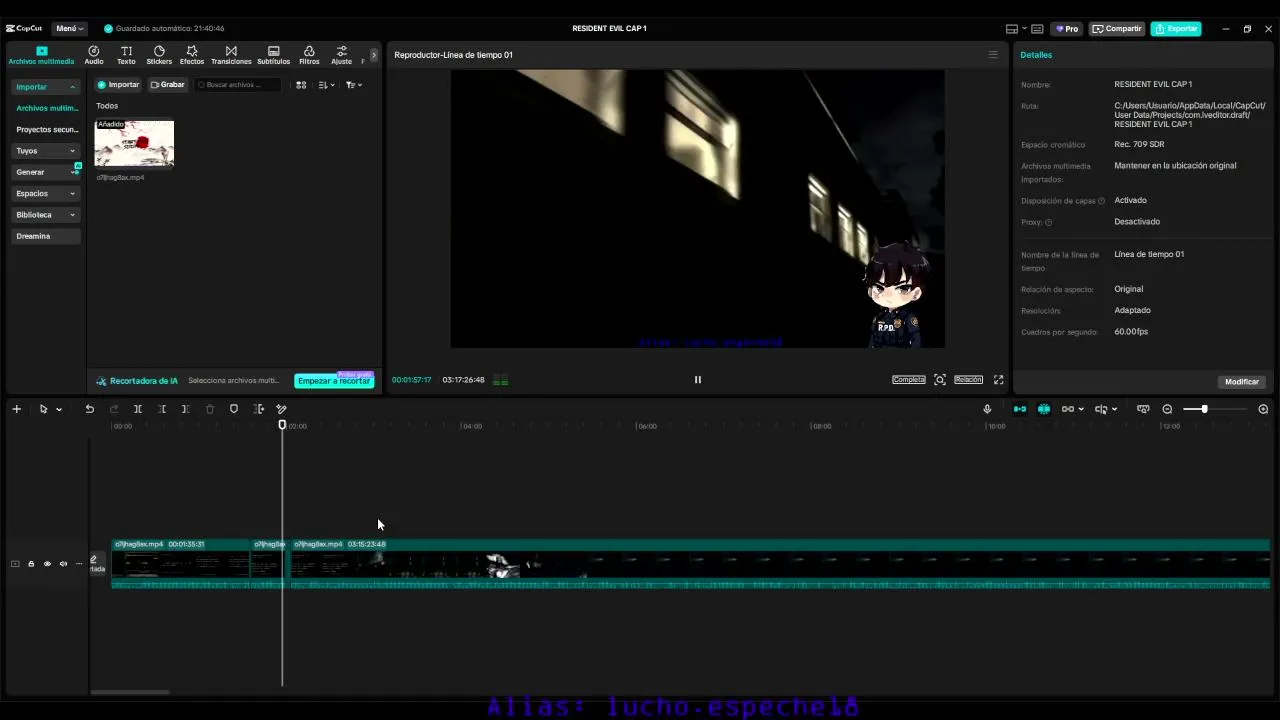Zoom in on the timeline

pos(1263,409)
